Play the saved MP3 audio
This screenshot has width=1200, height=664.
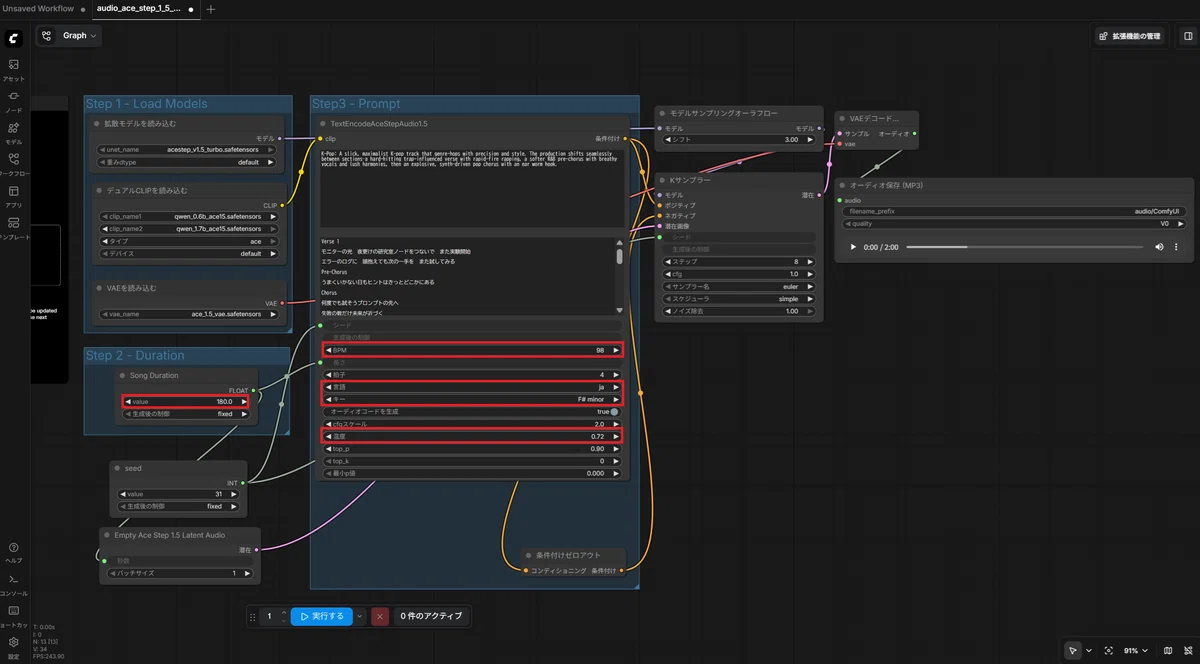pyautogui.click(x=853, y=247)
